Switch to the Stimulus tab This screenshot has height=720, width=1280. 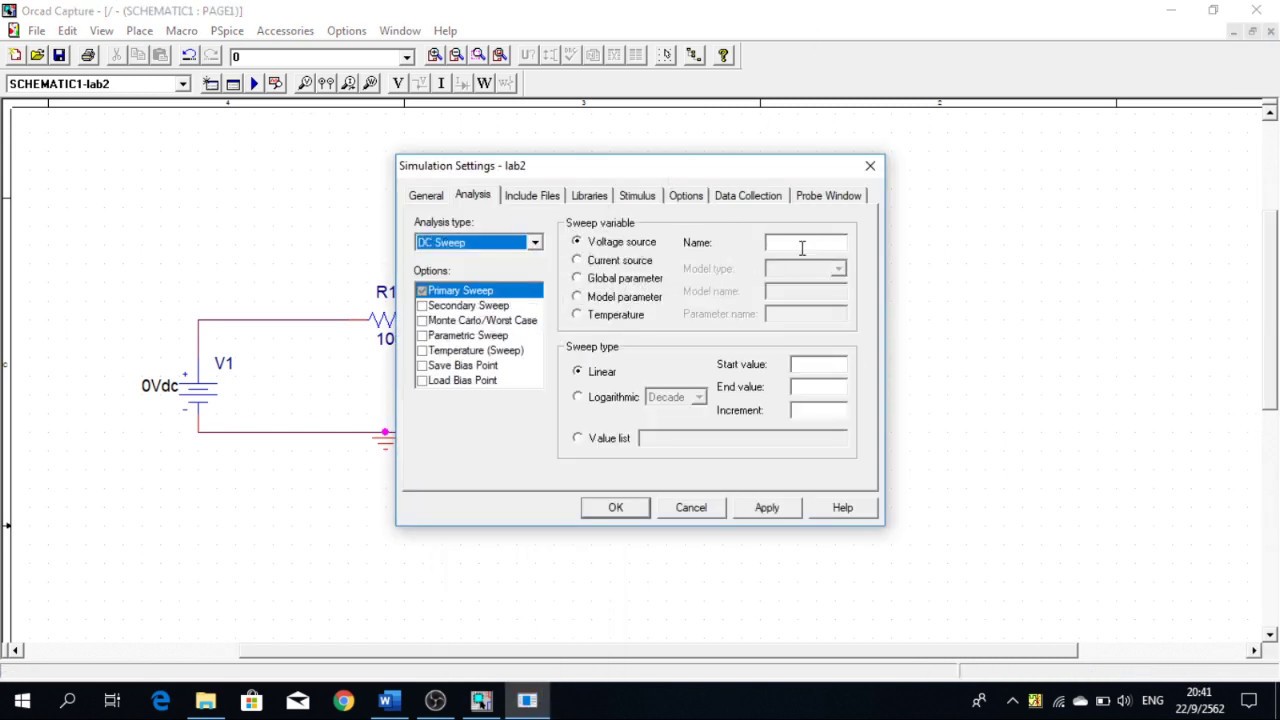point(637,196)
